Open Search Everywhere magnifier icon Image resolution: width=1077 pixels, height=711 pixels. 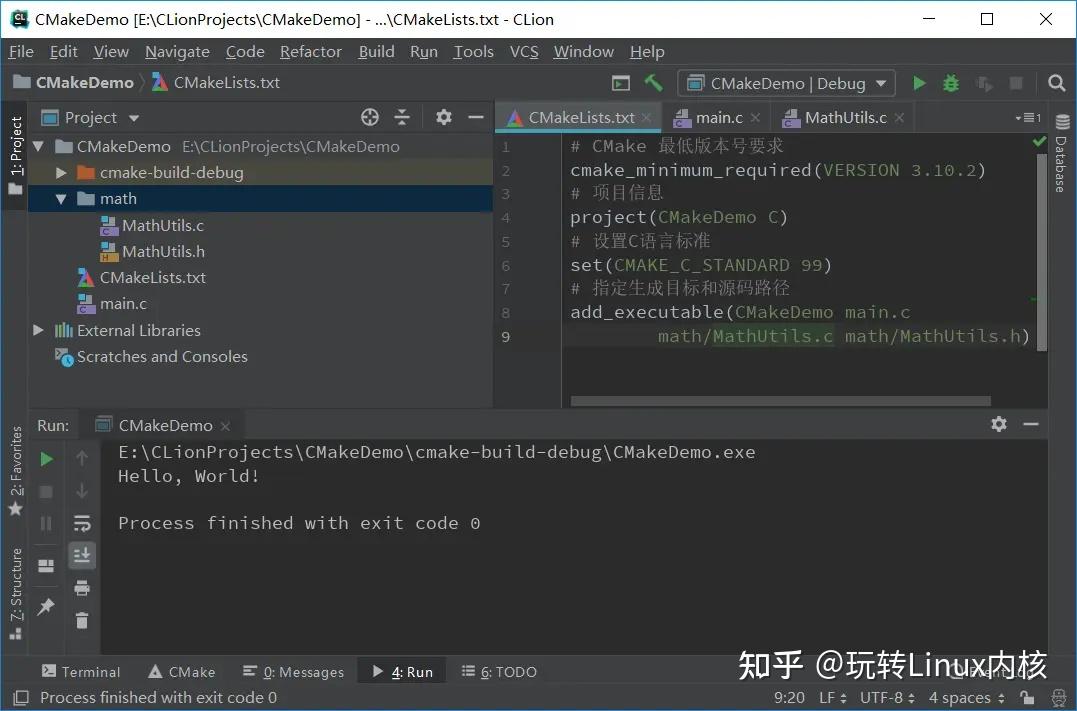1056,83
